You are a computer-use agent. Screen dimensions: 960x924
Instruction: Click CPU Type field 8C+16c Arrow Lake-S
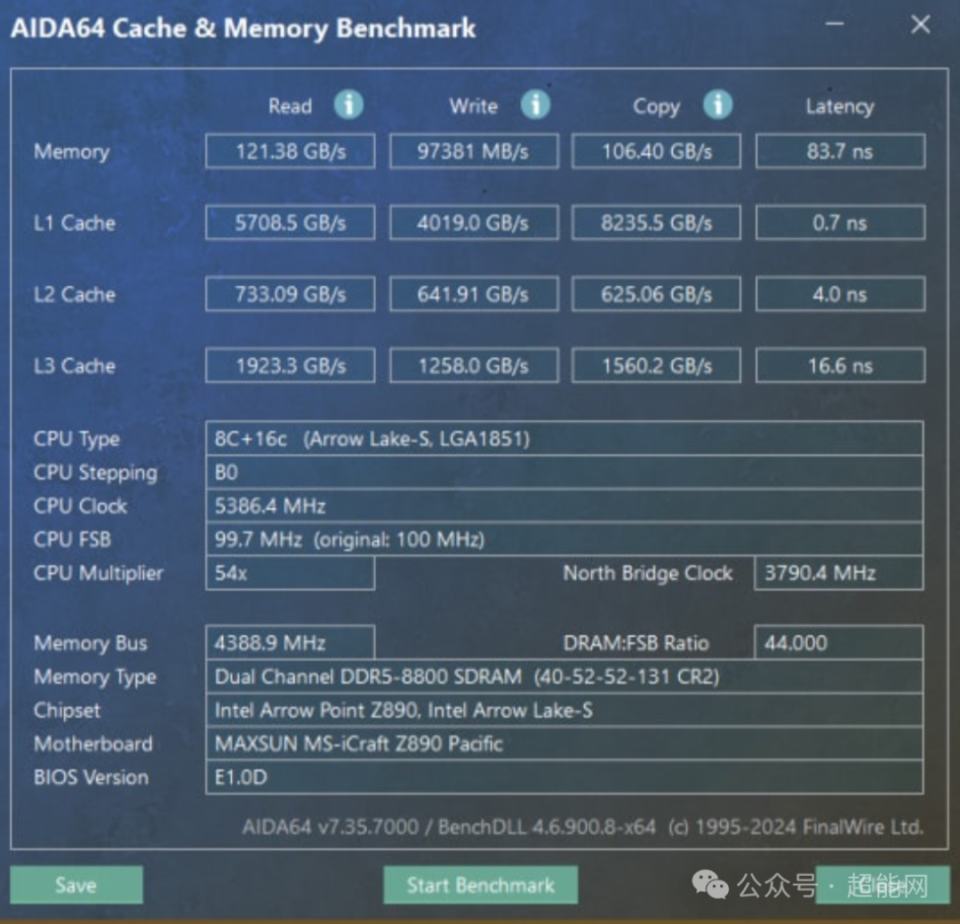click(x=564, y=438)
